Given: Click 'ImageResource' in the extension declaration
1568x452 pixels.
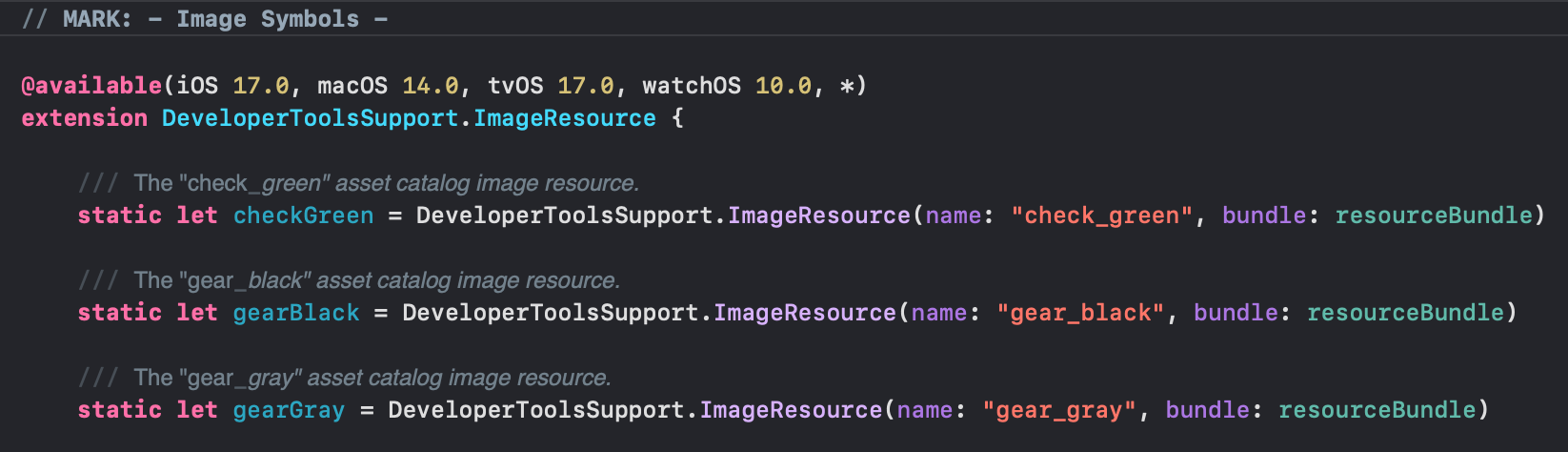Looking at the screenshot, I should pos(565,118).
